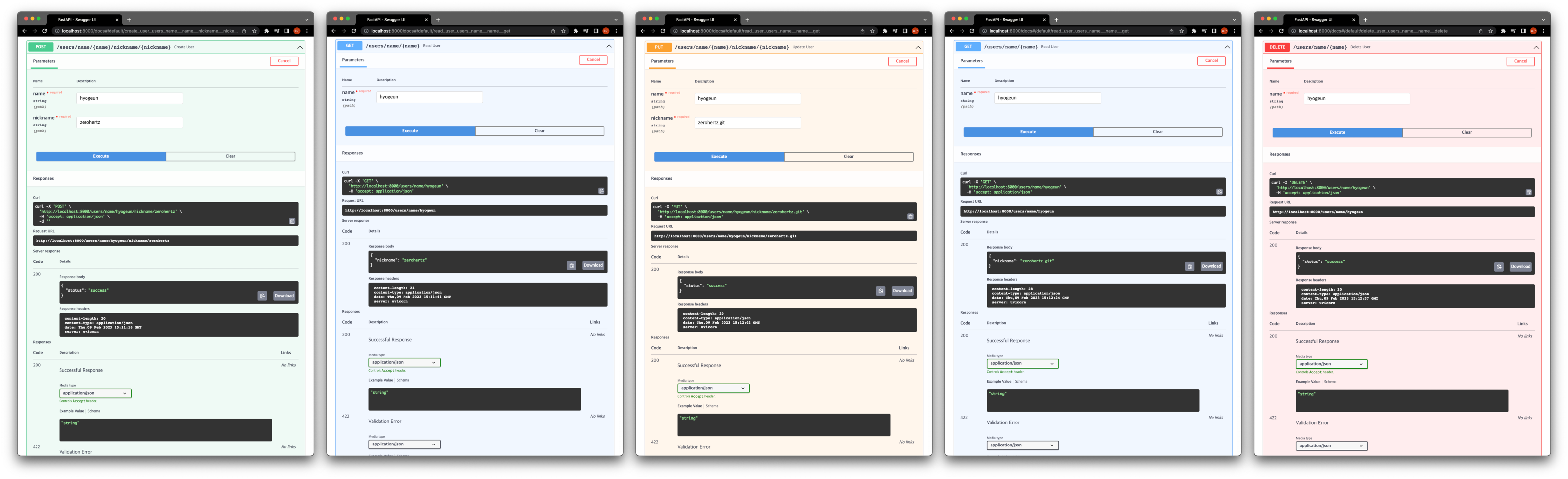
Task: Reload the page in the POST window
Action: (44, 31)
